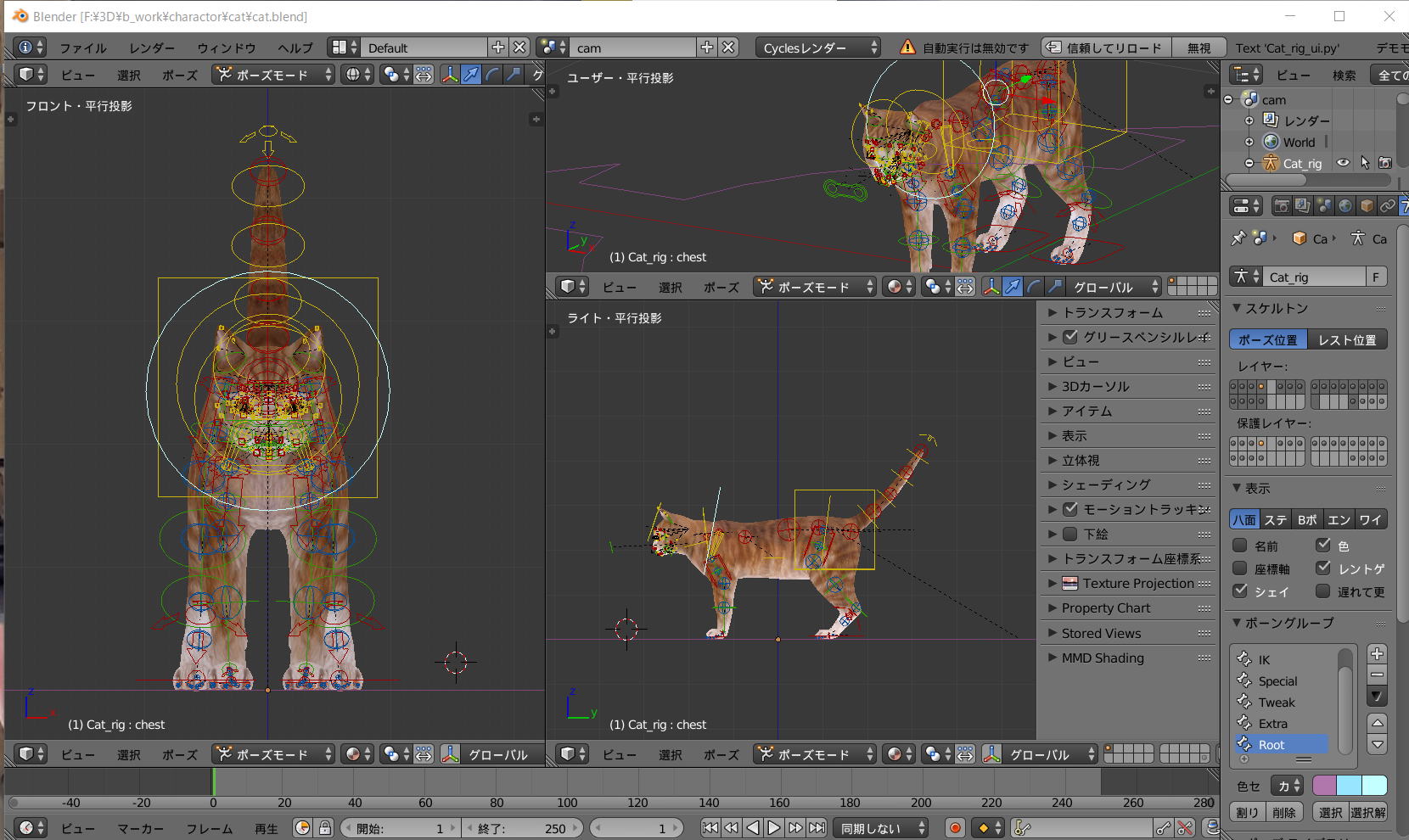Toggle visibility eye for Cat_rig in outliner

(1343, 163)
